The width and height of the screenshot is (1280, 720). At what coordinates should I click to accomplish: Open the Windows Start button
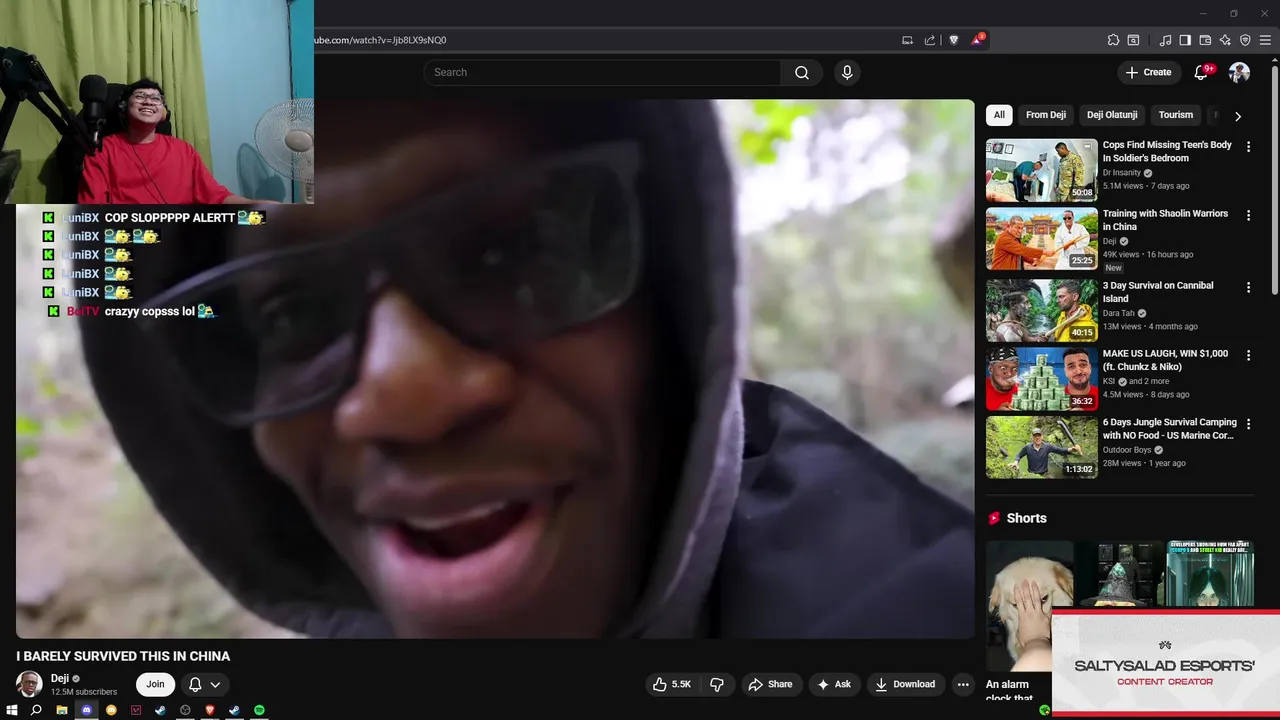(12, 710)
